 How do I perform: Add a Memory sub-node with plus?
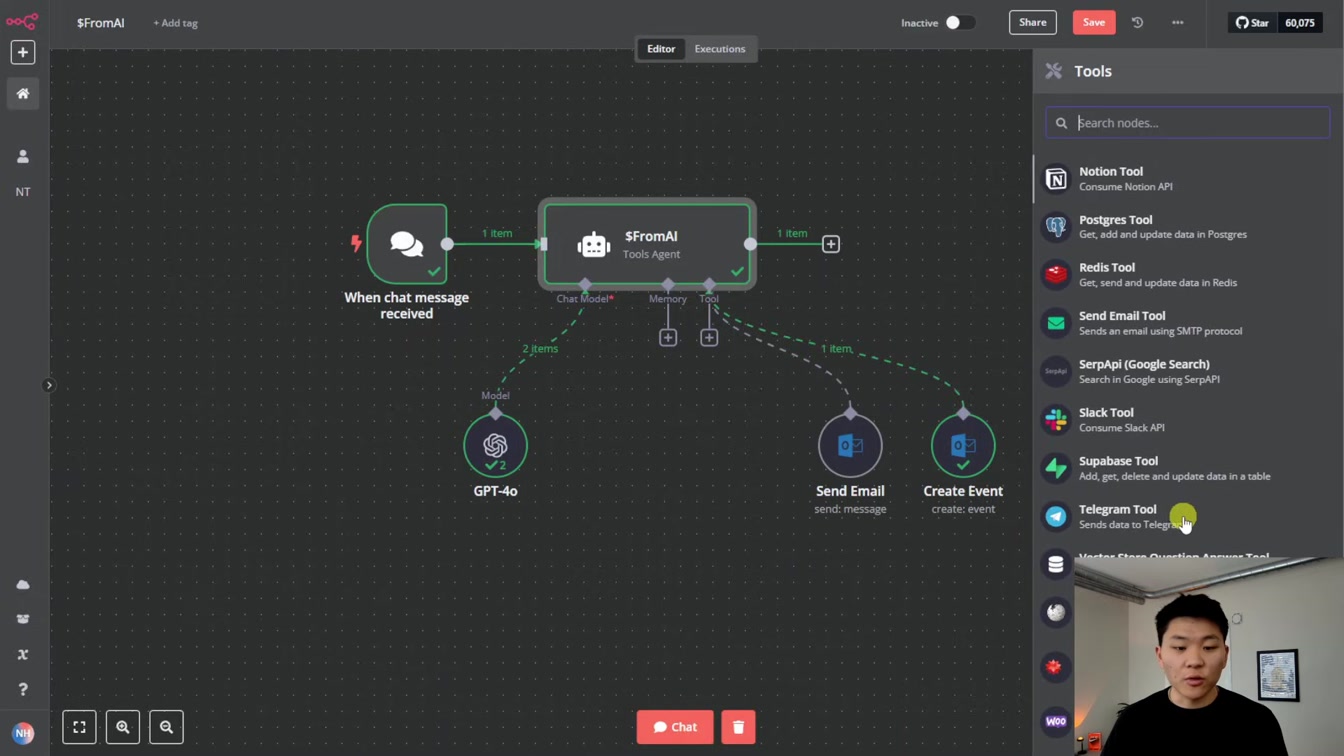(x=668, y=338)
